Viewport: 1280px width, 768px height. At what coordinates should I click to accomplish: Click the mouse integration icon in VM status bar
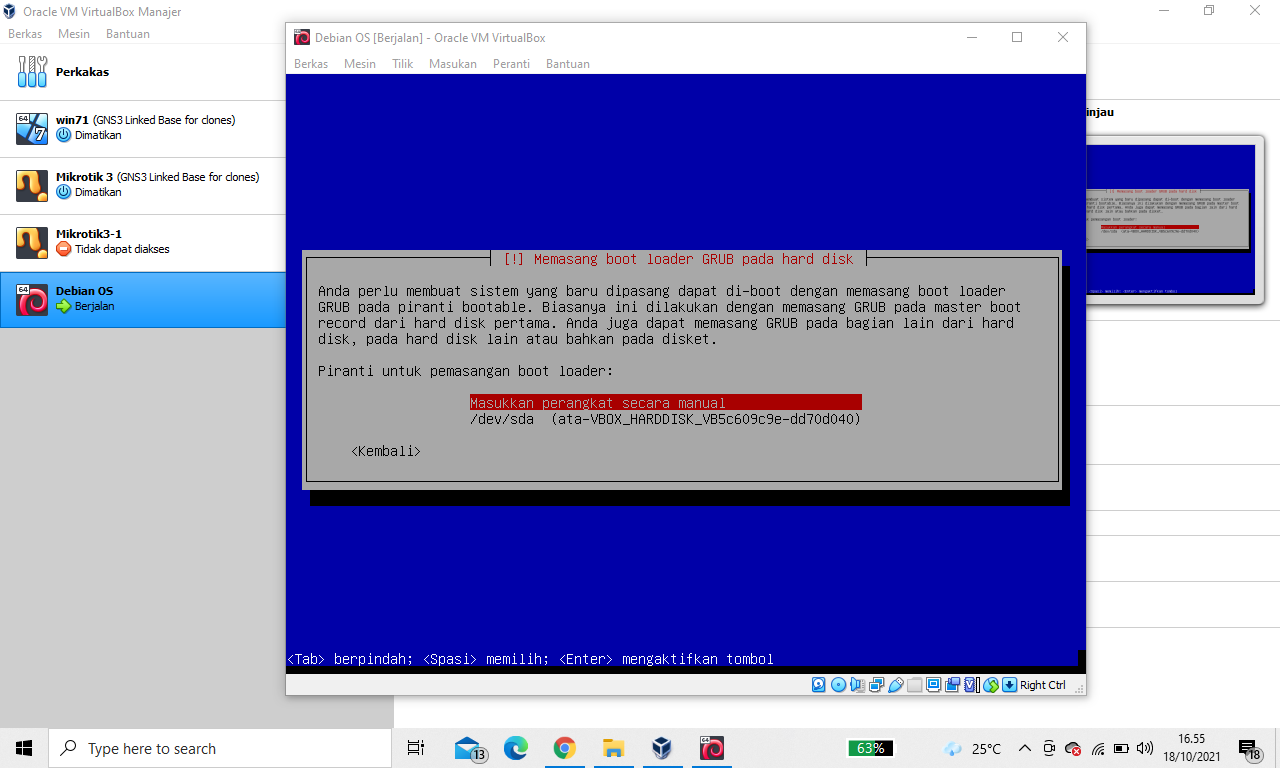click(x=991, y=685)
